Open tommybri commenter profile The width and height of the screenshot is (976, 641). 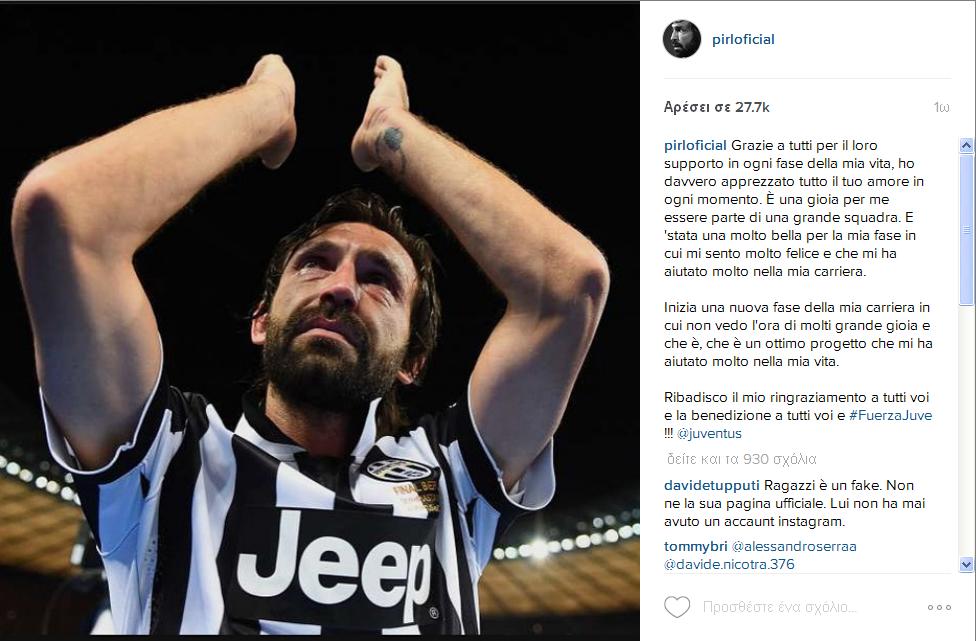pos(696,546)
